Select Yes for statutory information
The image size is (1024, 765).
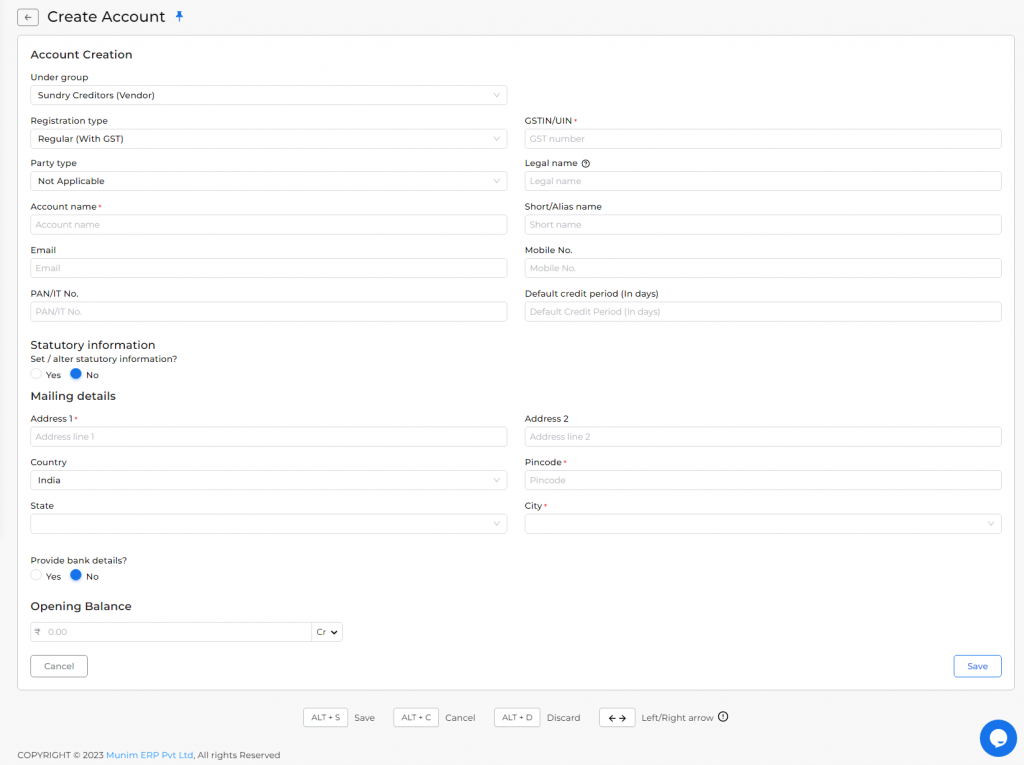[x=36, y=374]
